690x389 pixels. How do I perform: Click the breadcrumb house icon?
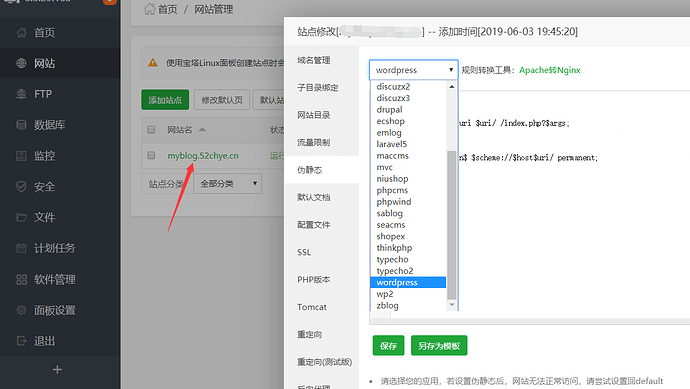coord(150,9)
